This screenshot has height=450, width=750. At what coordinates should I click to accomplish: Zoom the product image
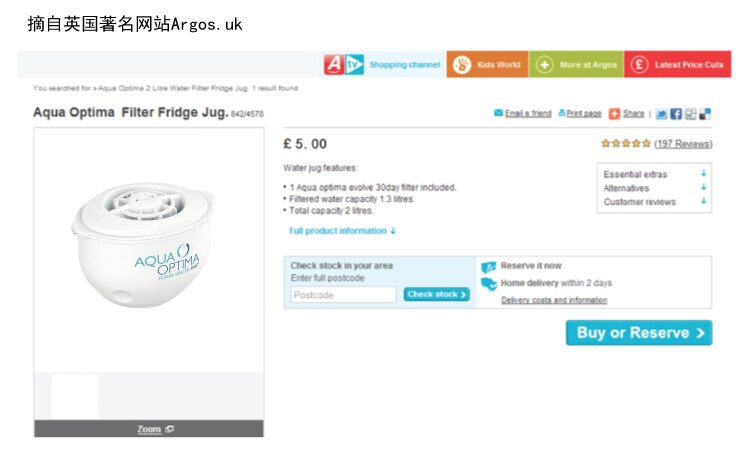click(149, 429)
